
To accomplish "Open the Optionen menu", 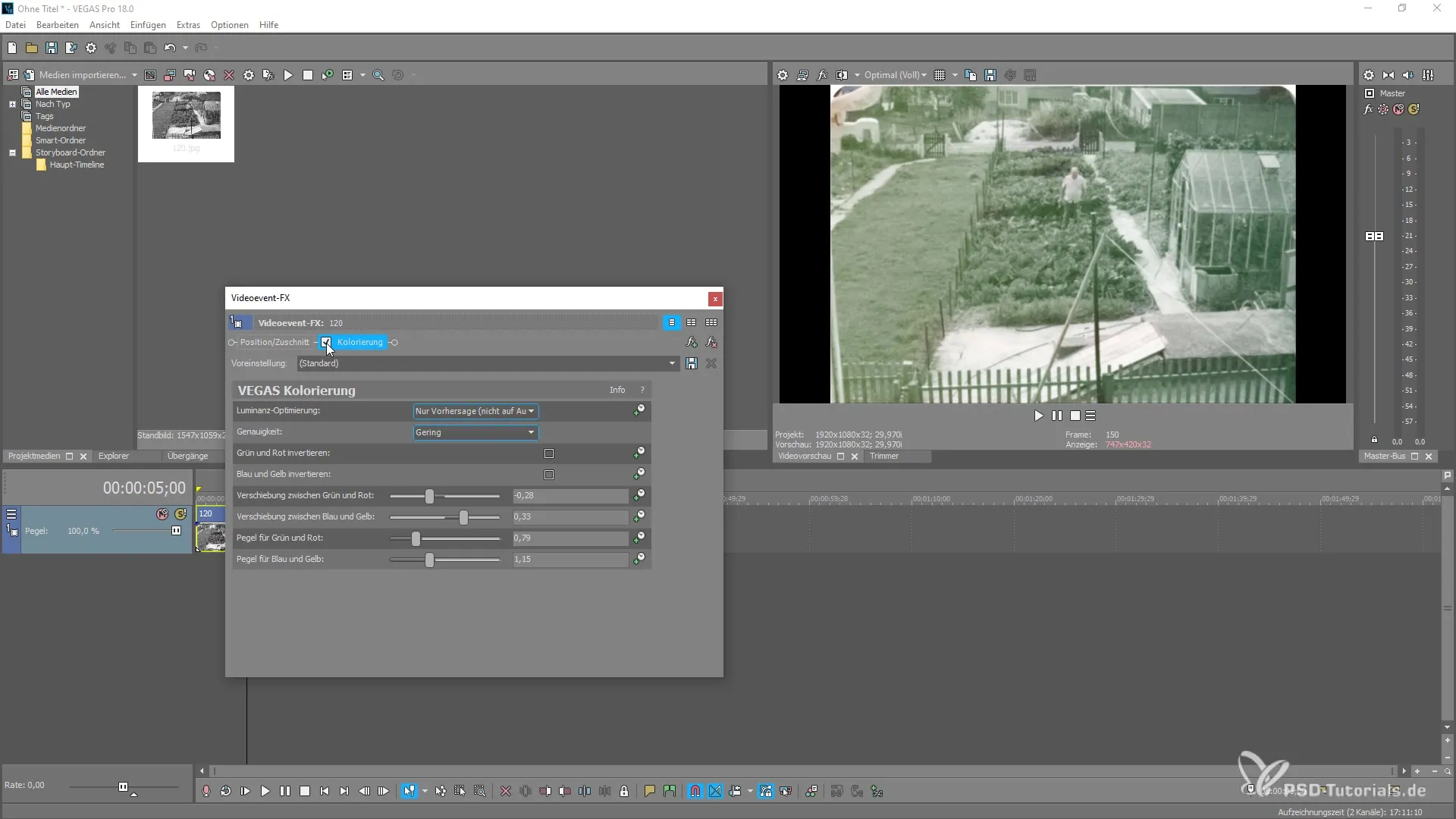I will click(230, 25).
